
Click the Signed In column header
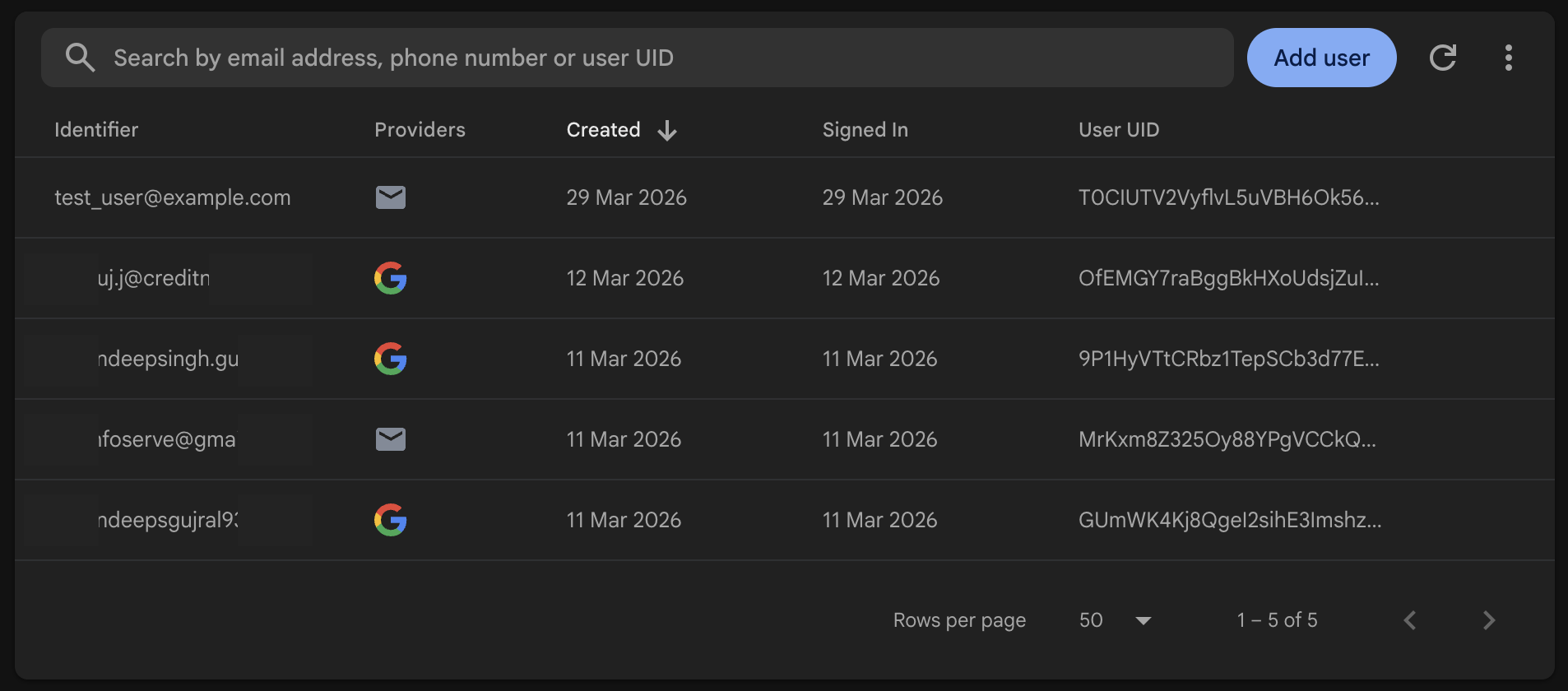point(865,130)
